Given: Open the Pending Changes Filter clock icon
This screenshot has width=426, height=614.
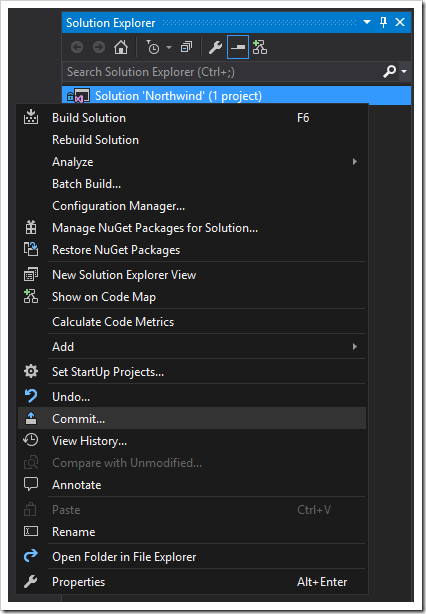Looking at the screenshot, I should [x=152, y=47].
